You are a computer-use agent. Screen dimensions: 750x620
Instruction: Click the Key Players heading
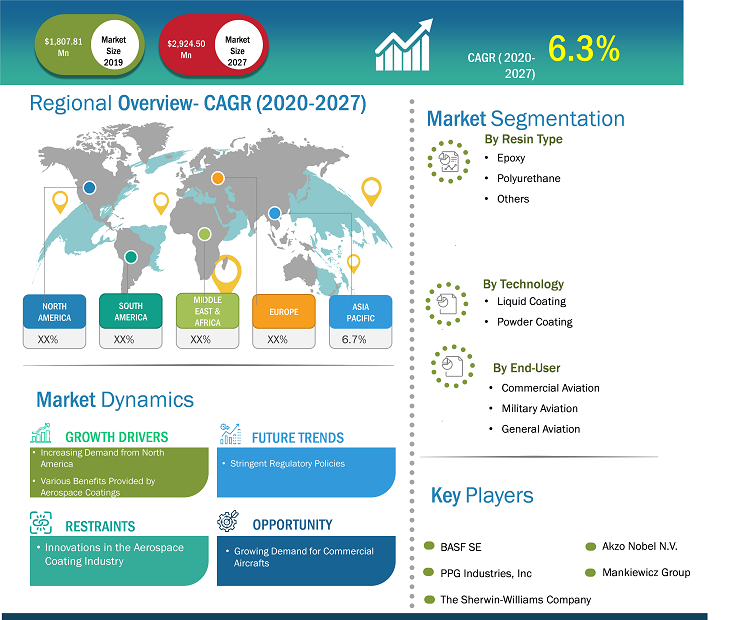tap(482, 495)
